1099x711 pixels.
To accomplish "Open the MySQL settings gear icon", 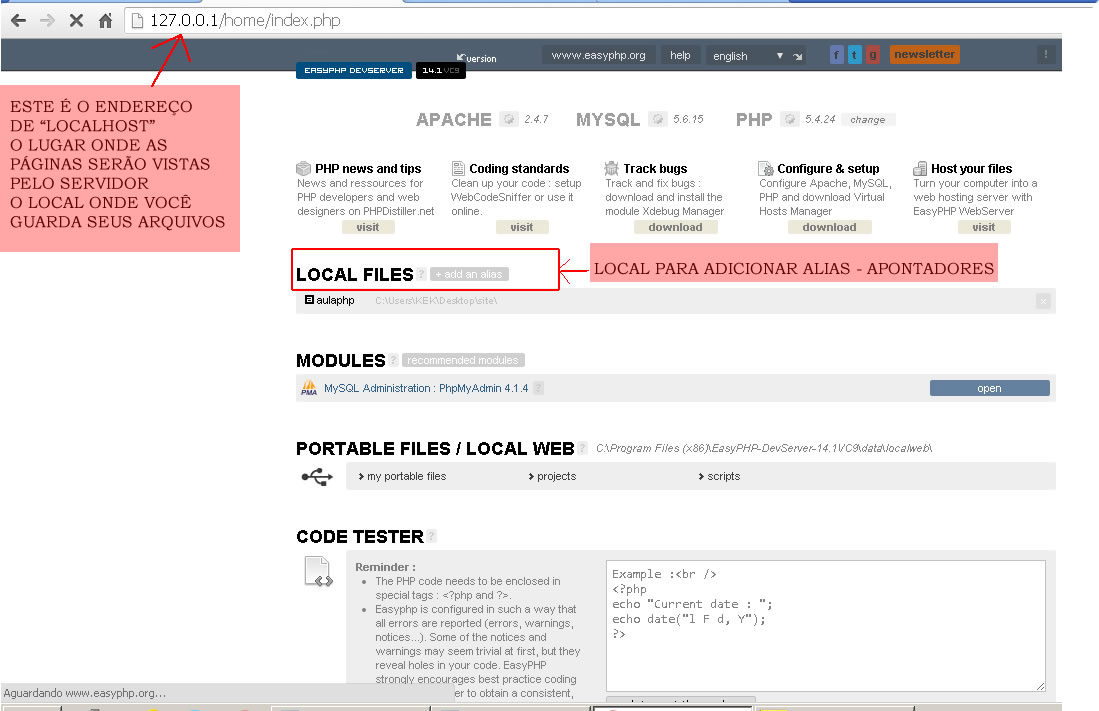I will pyautogui.click(x=657, y=119).
